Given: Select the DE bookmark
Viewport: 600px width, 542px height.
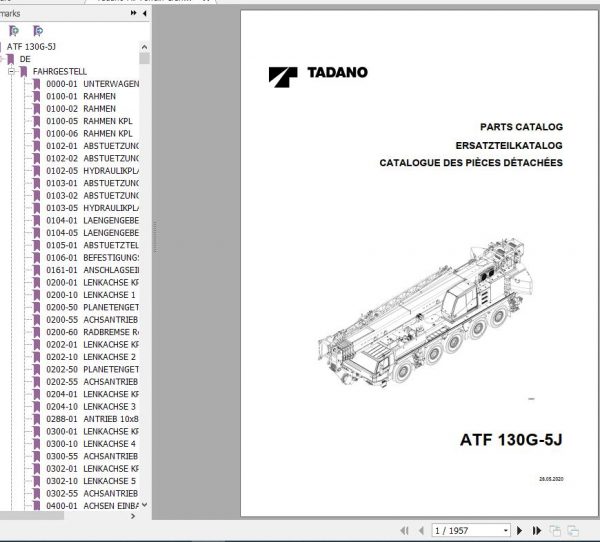Looking at the screenshot, I should [x=25, y=59].
